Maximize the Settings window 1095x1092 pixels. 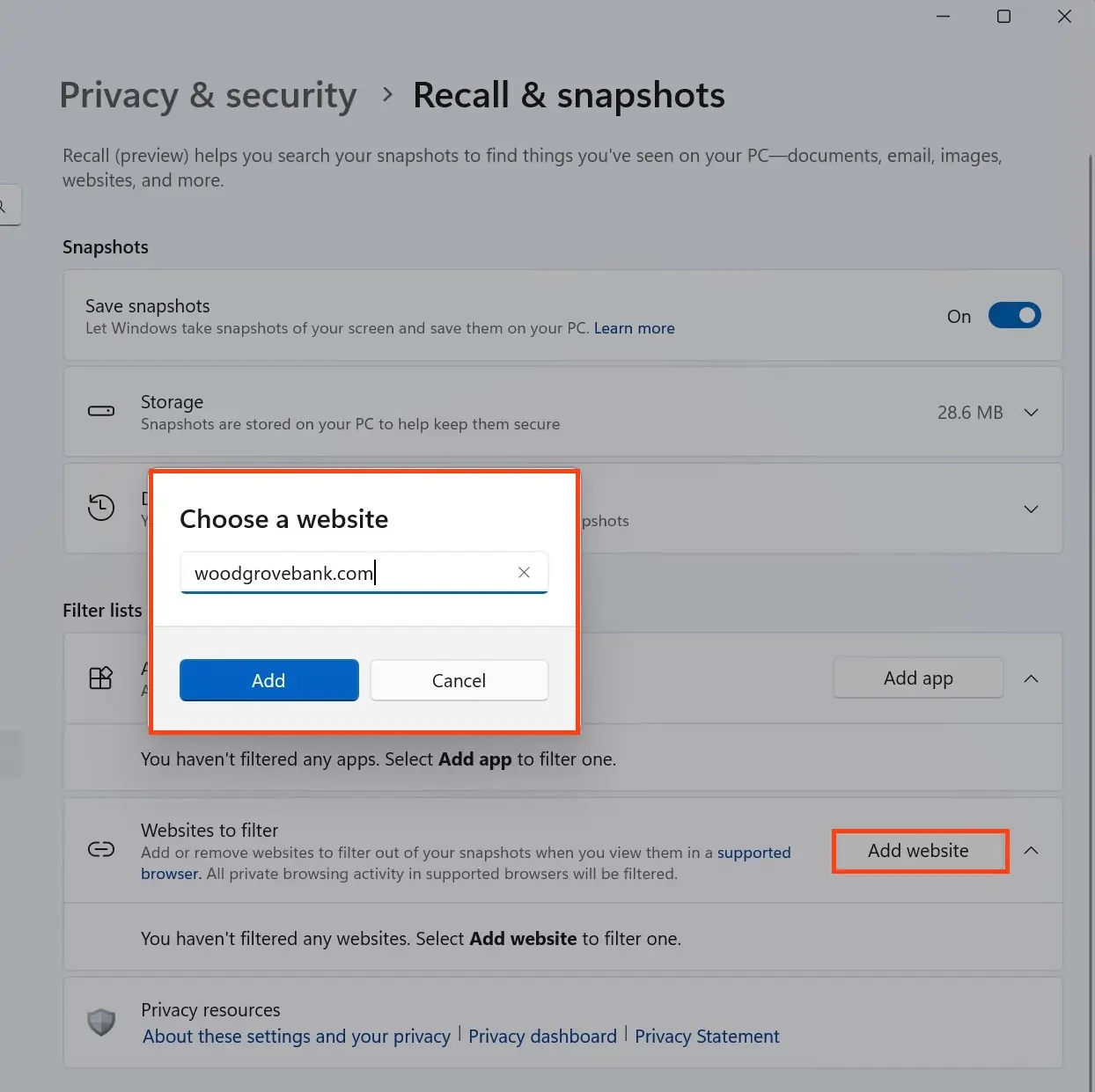[1003, 16]
